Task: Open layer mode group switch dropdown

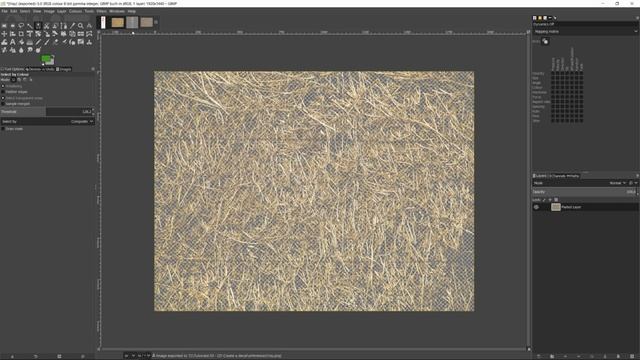Action: click(x=636, y=183)
